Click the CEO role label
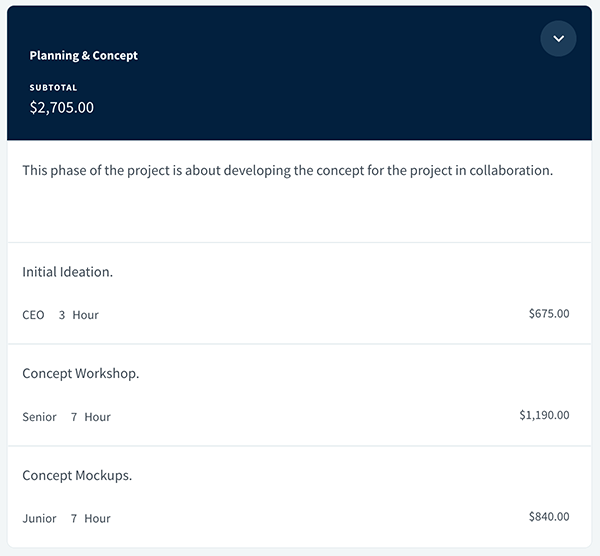Screen dimensions: 600x556 click(x=33, y=315)
